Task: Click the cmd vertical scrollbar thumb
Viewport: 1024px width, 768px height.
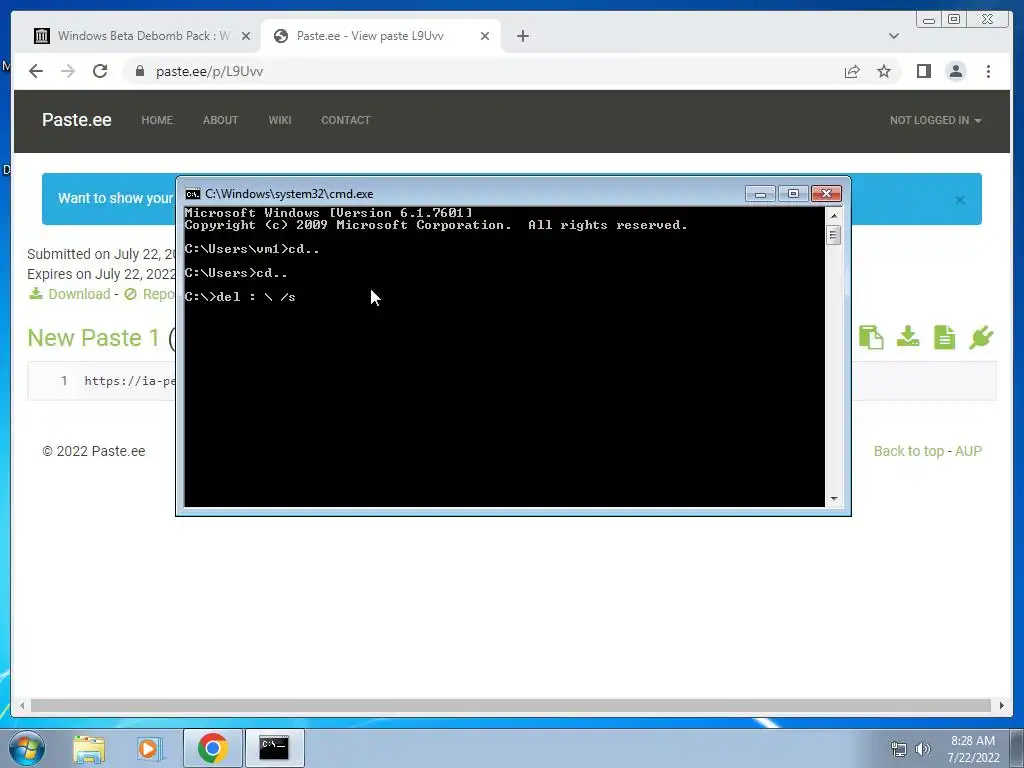Action: pyautogui.click(x=833, y=234)
